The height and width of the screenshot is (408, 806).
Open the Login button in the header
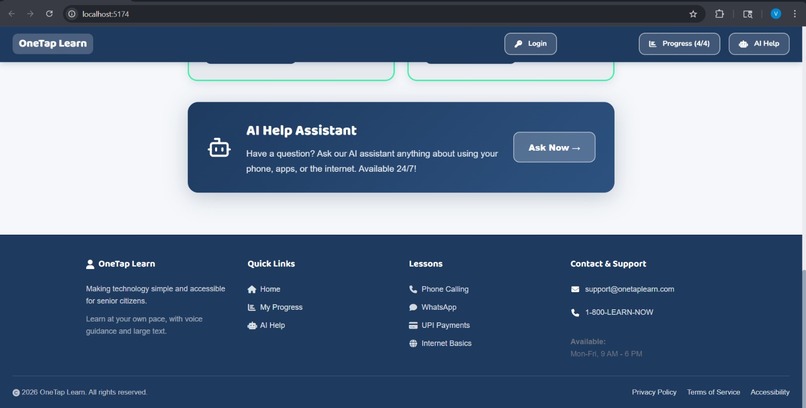point(530,44)
